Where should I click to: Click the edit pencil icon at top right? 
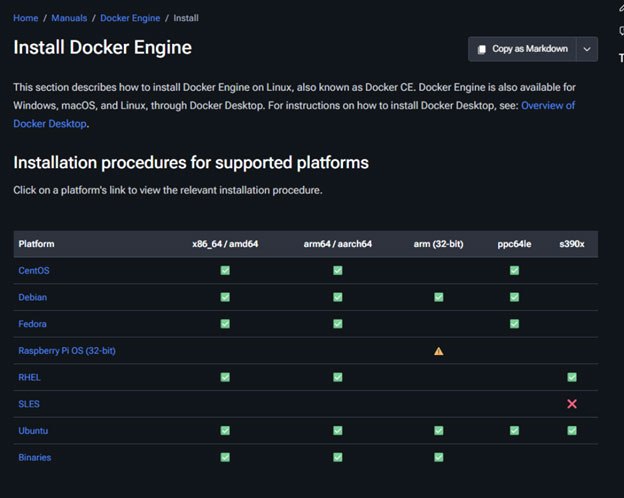pos(621,8)
